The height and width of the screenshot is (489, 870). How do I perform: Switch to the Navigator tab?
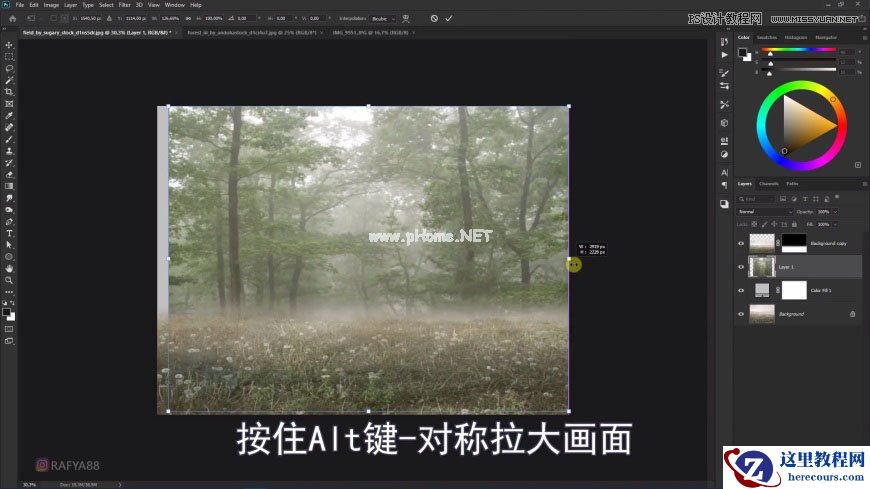(x=826, y=38)
